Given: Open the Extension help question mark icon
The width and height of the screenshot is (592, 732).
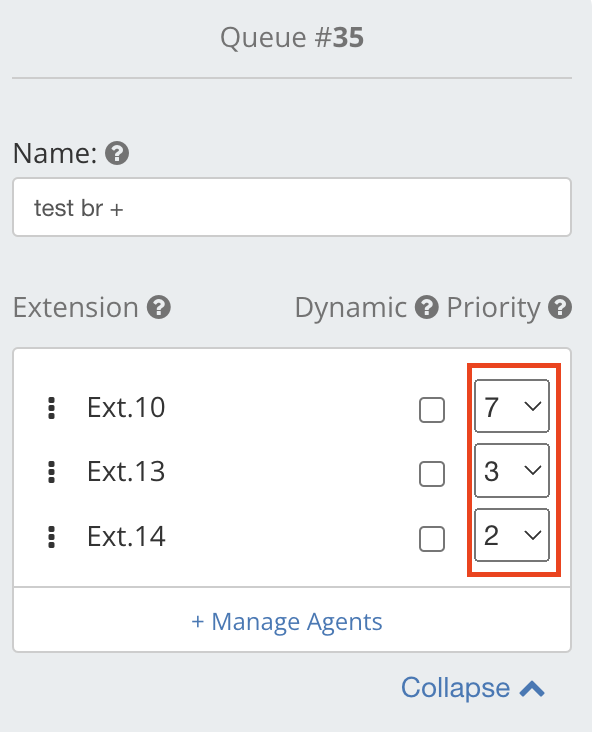Looking at the screenshot, I should click(x=159, y=308).
